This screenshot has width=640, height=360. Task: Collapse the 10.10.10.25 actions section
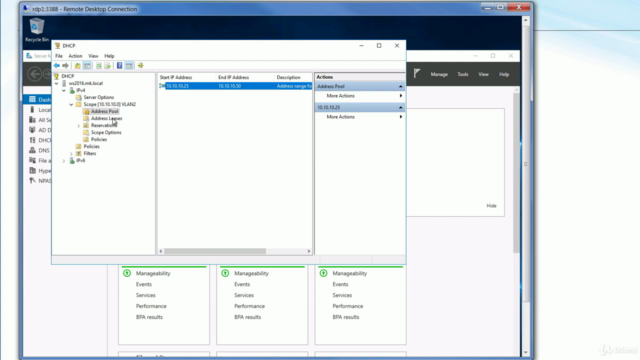tap(400, 107)
